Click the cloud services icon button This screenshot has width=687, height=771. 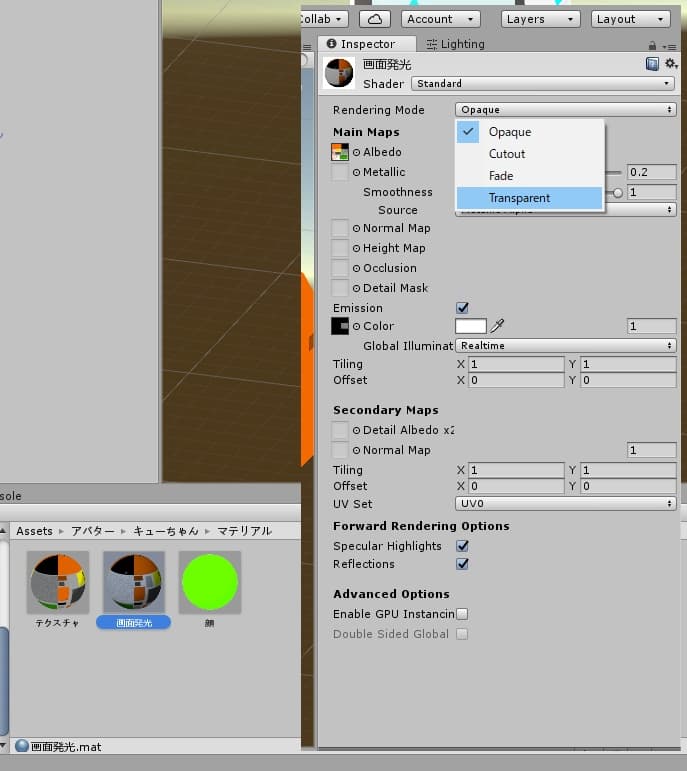tap(374, 19)
